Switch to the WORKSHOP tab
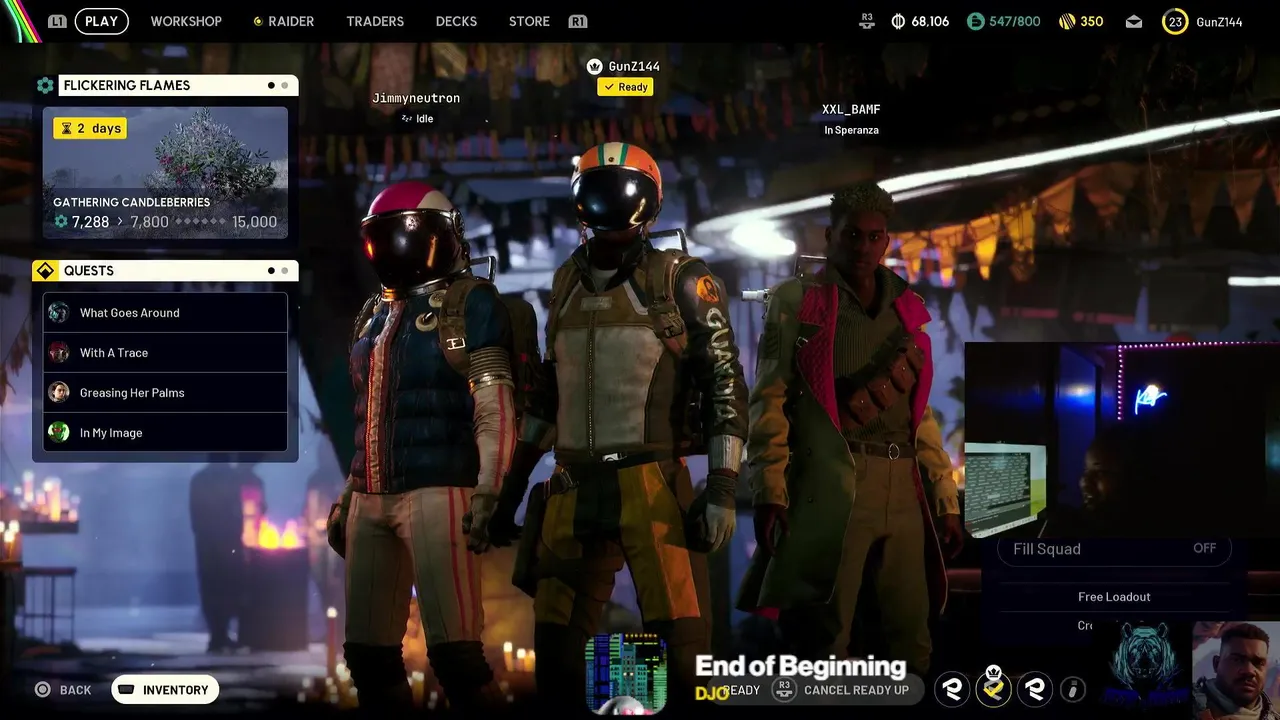Image resolution: width=1280 pixels, height=720 pixels. pyautogui.click(x=186, y=21)
